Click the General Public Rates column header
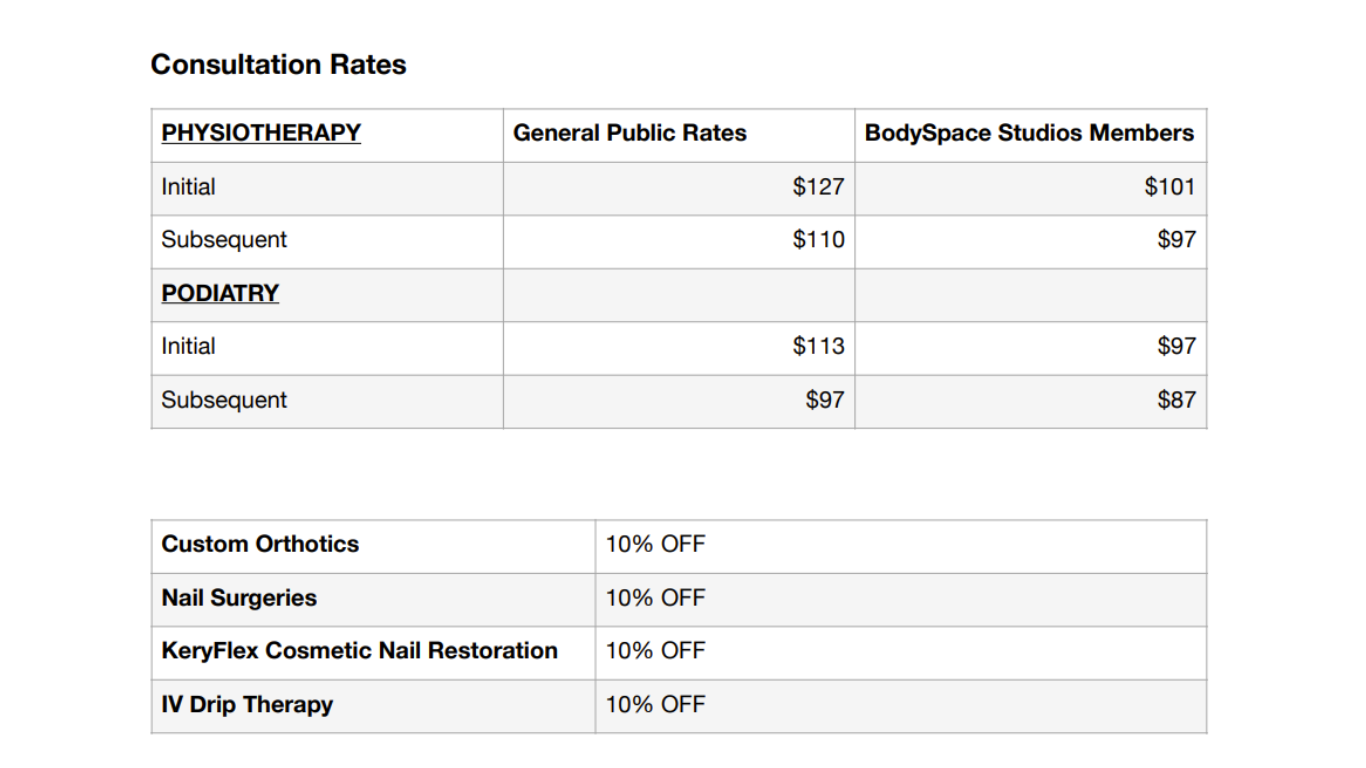 click(629, 133)
